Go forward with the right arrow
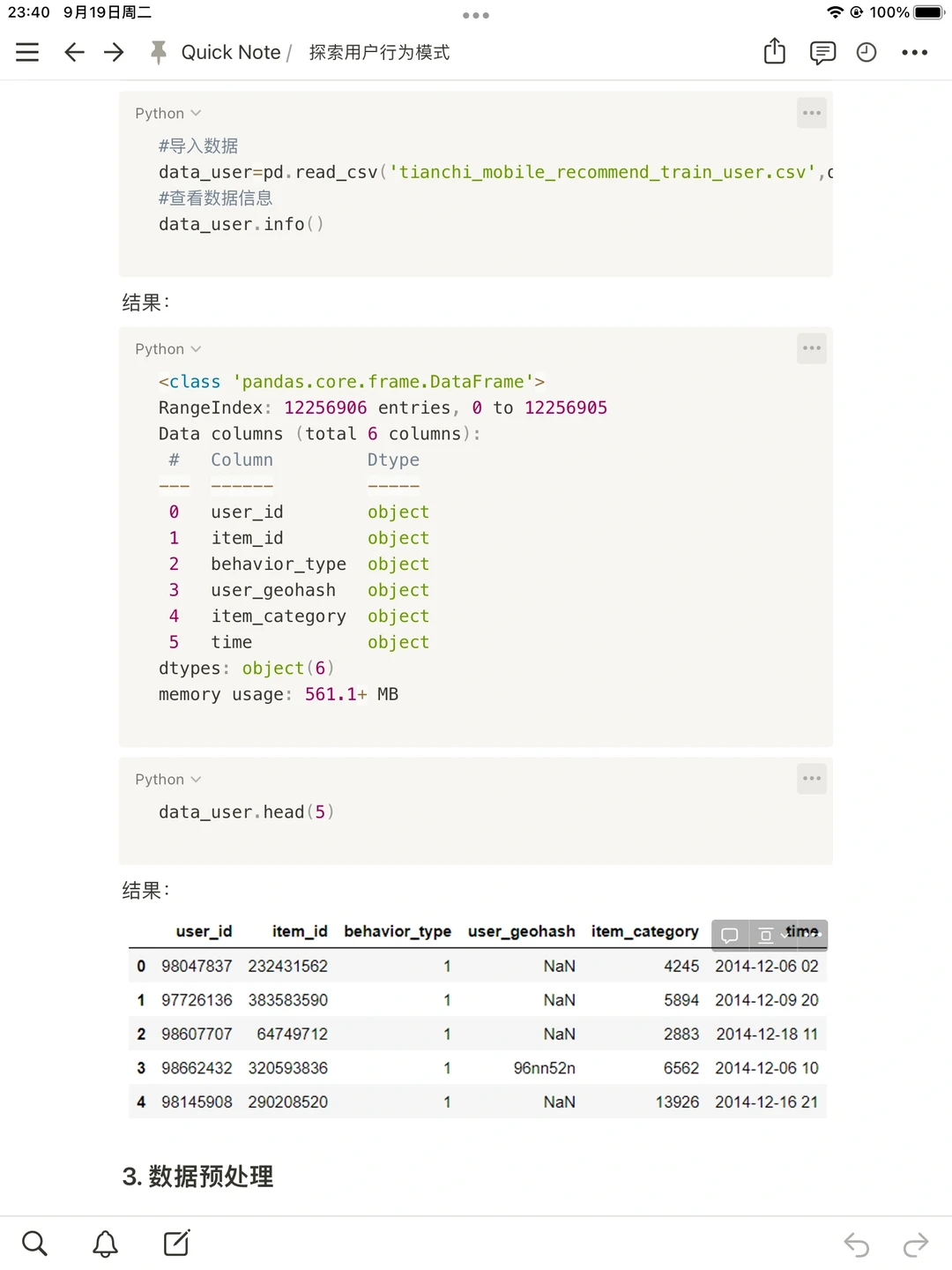 [x=114, y=52]
